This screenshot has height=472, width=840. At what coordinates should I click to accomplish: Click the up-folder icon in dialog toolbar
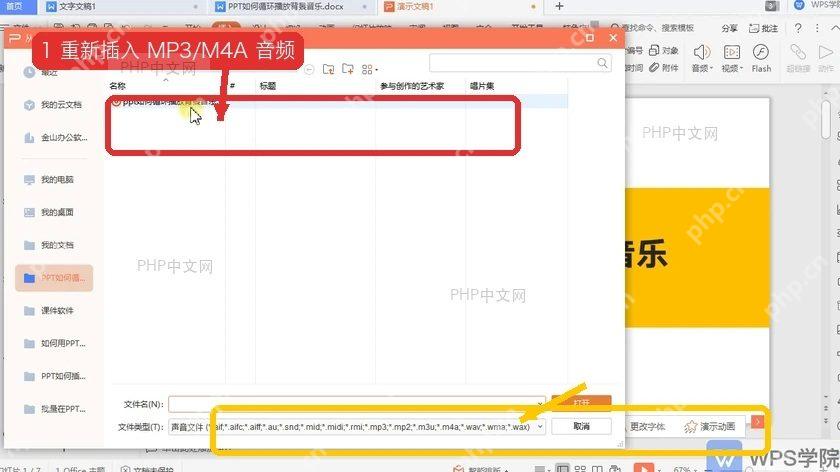tap(328, 69)
